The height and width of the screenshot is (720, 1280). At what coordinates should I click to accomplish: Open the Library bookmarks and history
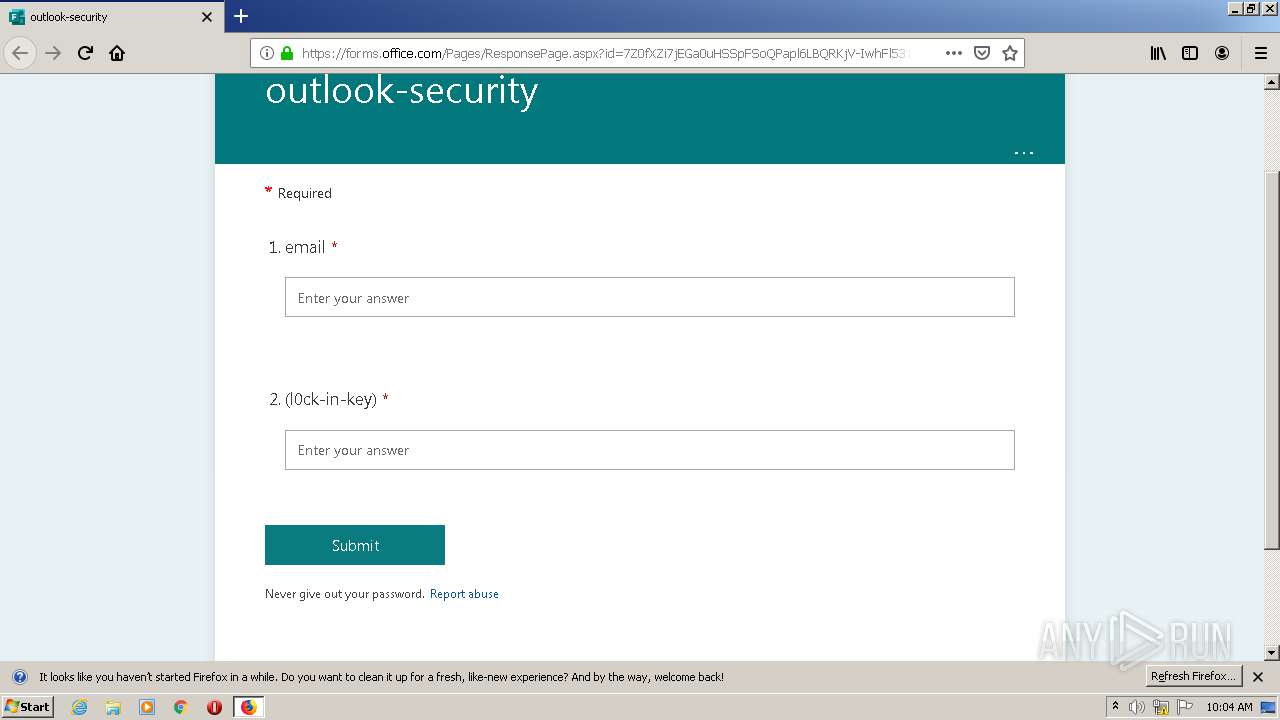click(x=1158, y=53)
